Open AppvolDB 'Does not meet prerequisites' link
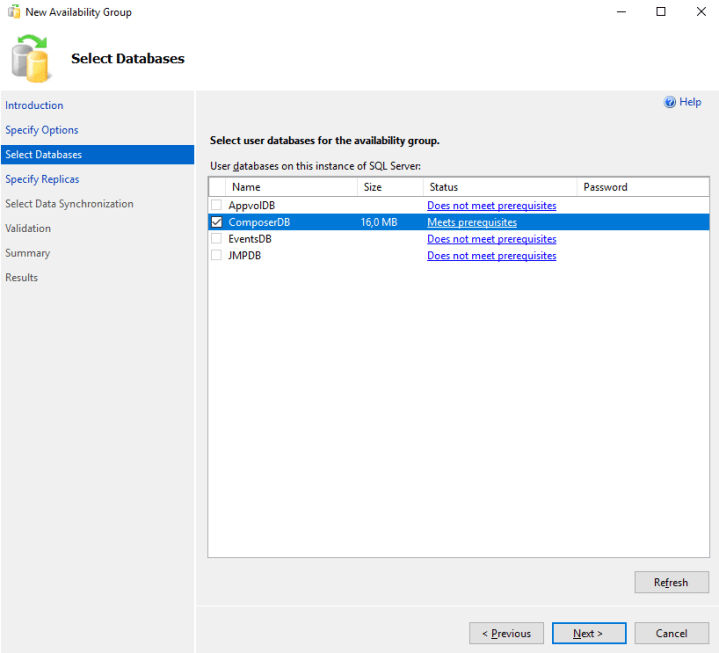Image resolution: width=719 pixels, height=653 pixels. (x=492, y=205)
